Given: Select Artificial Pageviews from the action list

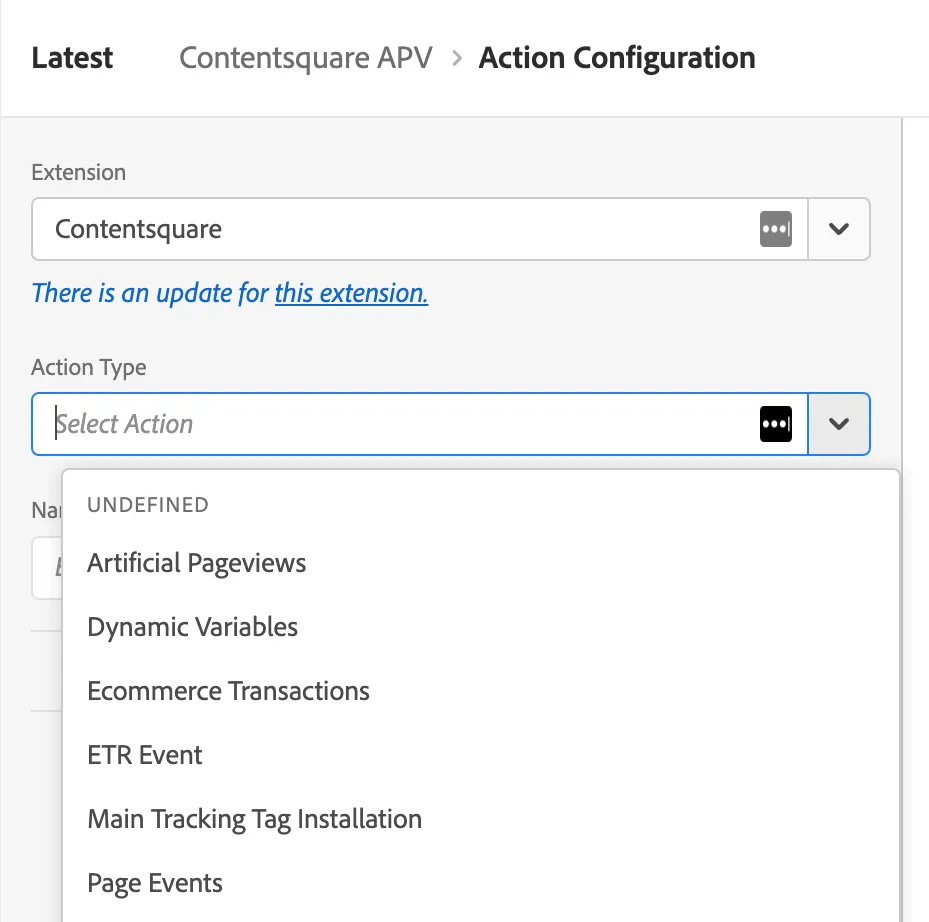Looking at the screenshot, I should [x=197, y=563].
